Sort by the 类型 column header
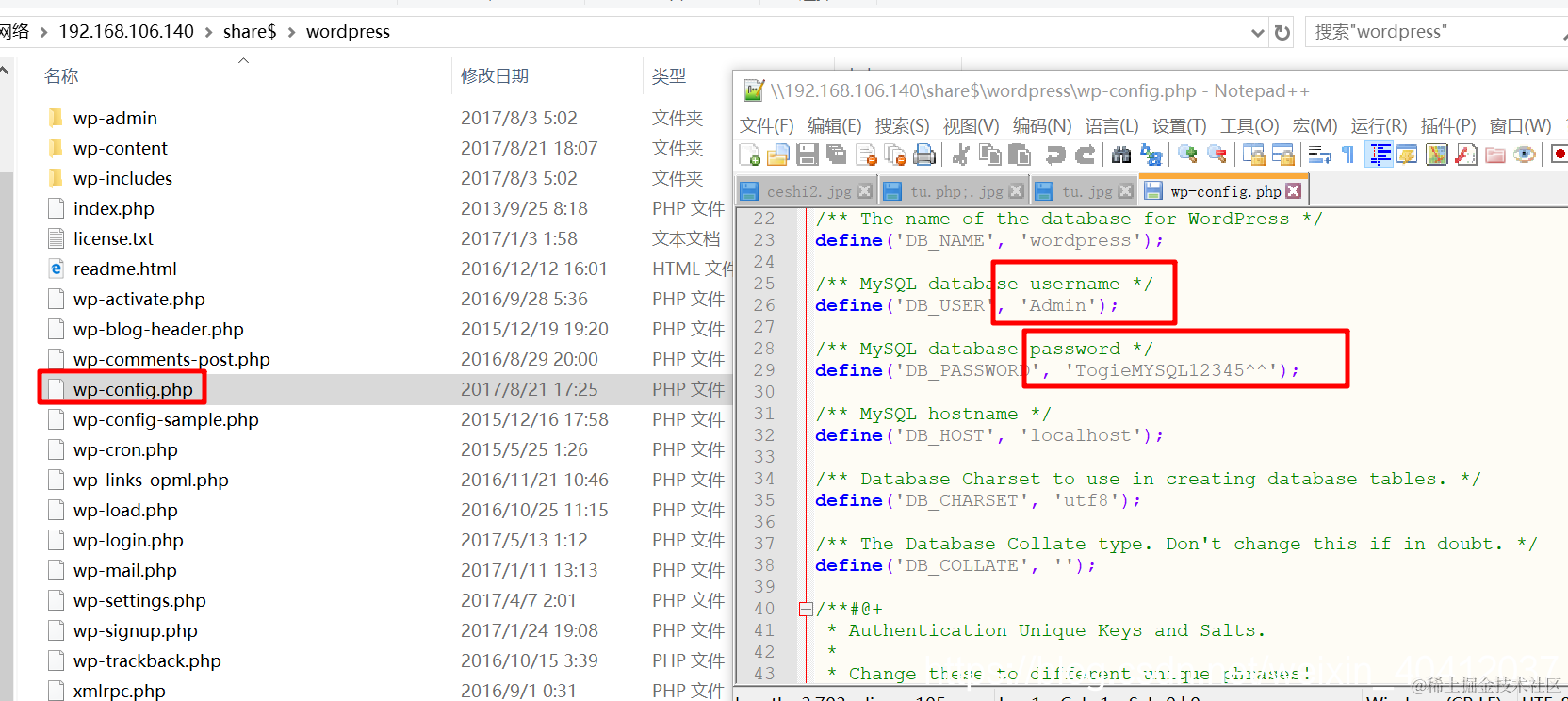The image size is (1568, 701). (669, 76)
